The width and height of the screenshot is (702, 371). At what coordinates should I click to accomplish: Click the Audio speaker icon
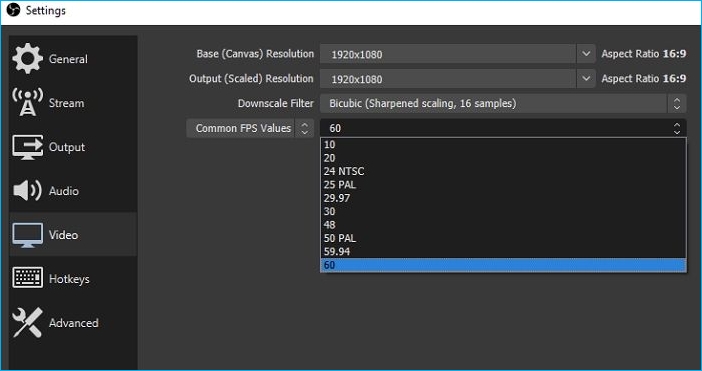[x=27, y=191]
